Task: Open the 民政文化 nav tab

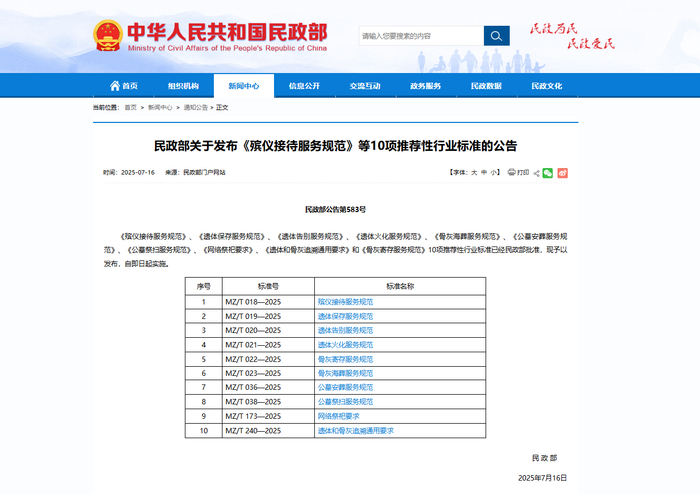Action: point(547,86)
